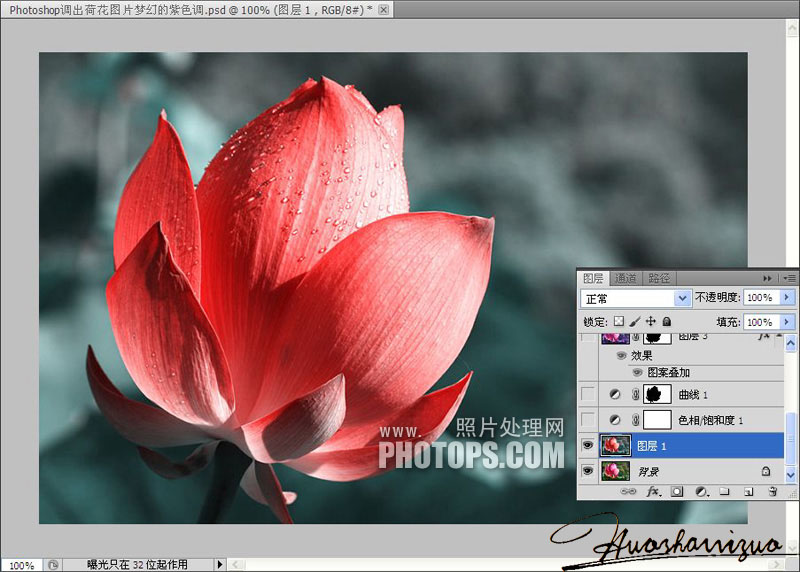Select the 图层 1 layer row
The width and height of the screenshot is (800, 572).
(681, 445)
